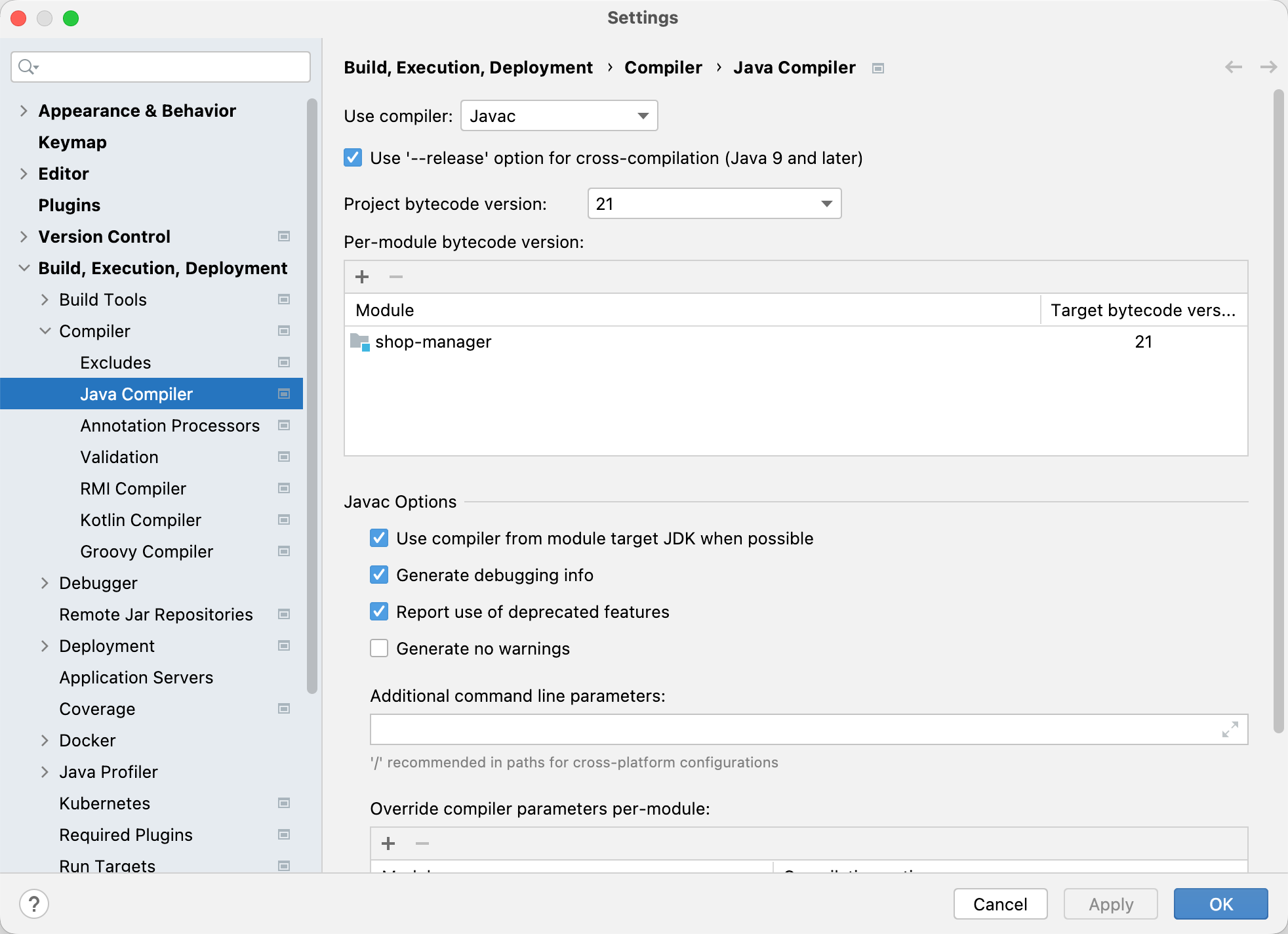1288x934 pixels.
Task: Add a per-module bytecode version entry
Action: [x=362, y=277]
